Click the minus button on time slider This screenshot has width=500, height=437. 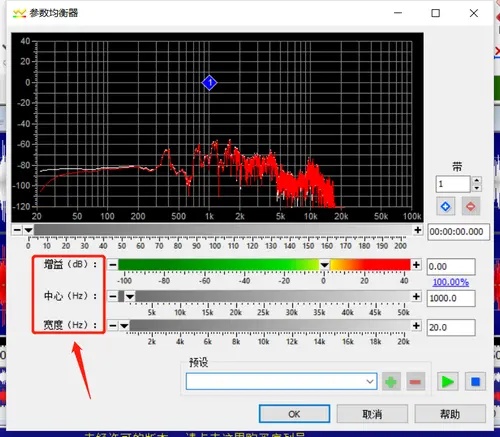pos(17,230)
